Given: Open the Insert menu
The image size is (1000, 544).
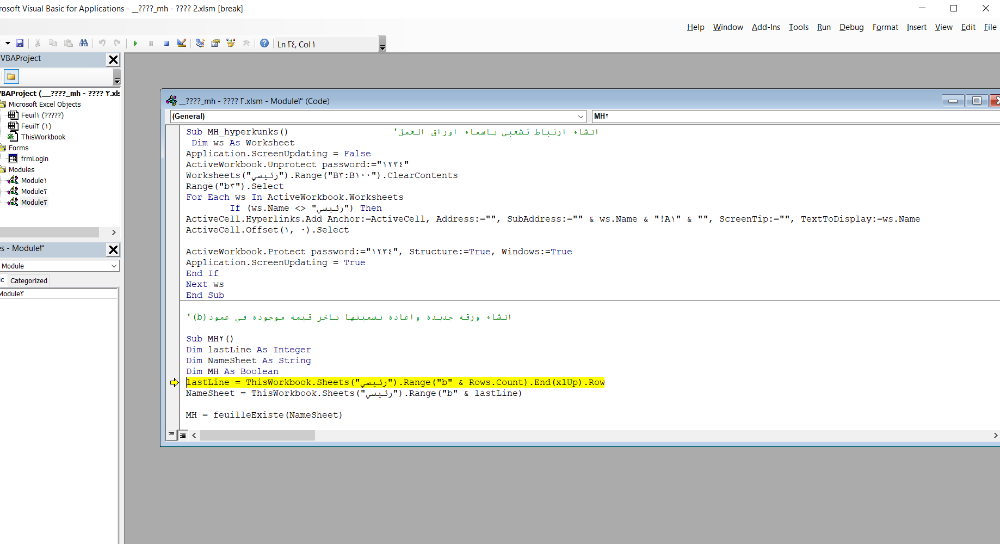Looking at the screenshot, I should coord(916,27).
